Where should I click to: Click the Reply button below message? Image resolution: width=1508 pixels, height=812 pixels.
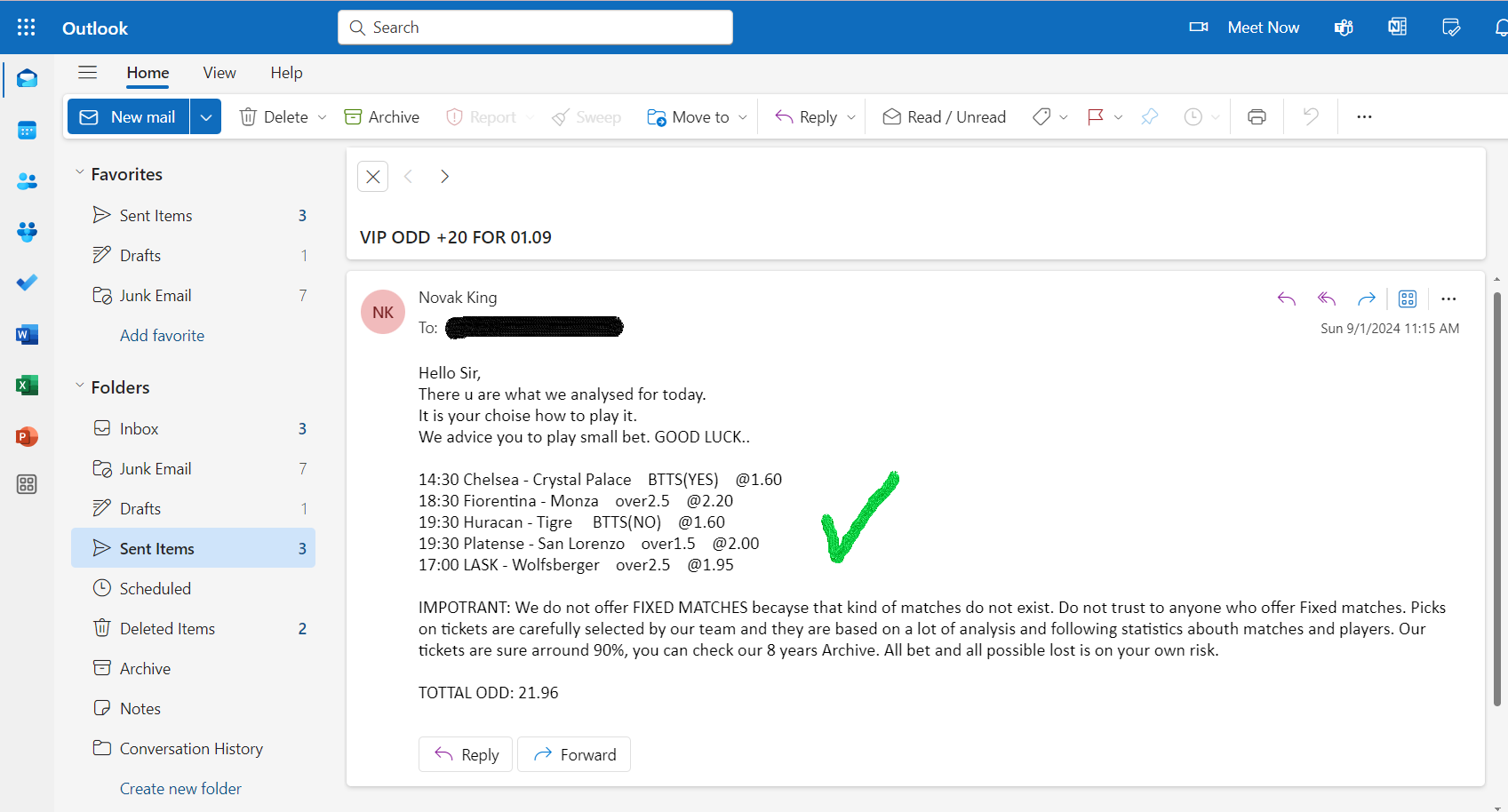click(x=466, y=754)
